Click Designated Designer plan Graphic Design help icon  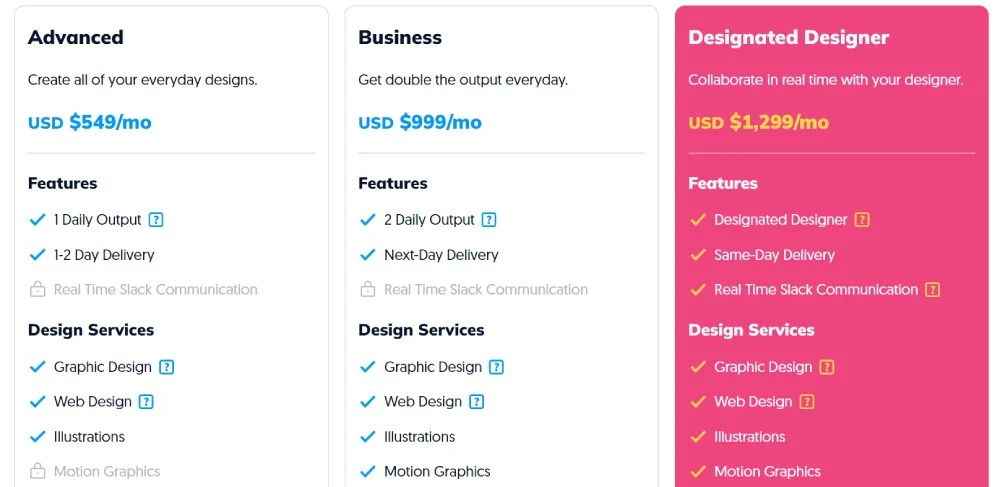(x=827, y=367)
